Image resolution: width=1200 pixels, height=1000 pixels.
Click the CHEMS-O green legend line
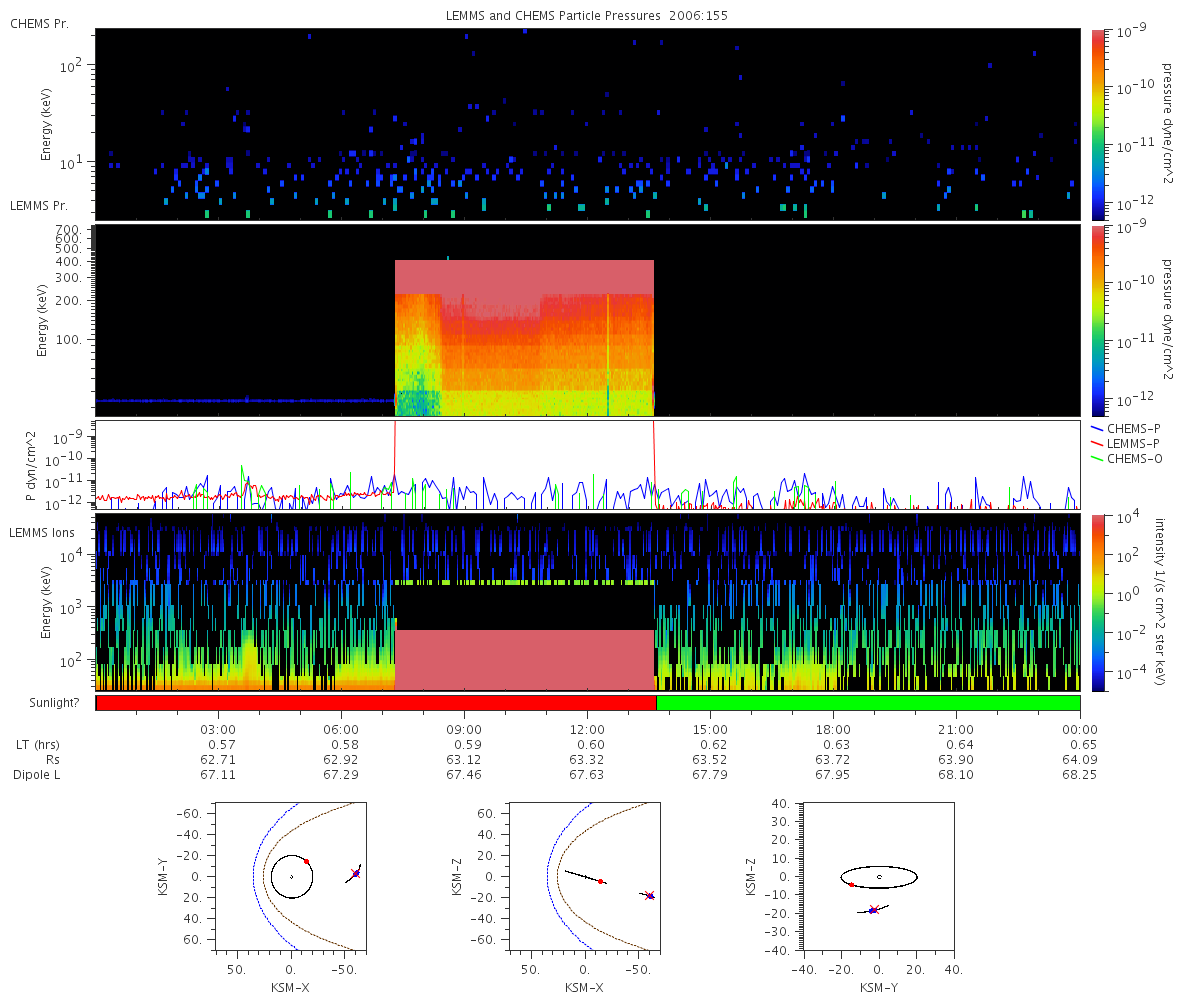(1097, 458)
